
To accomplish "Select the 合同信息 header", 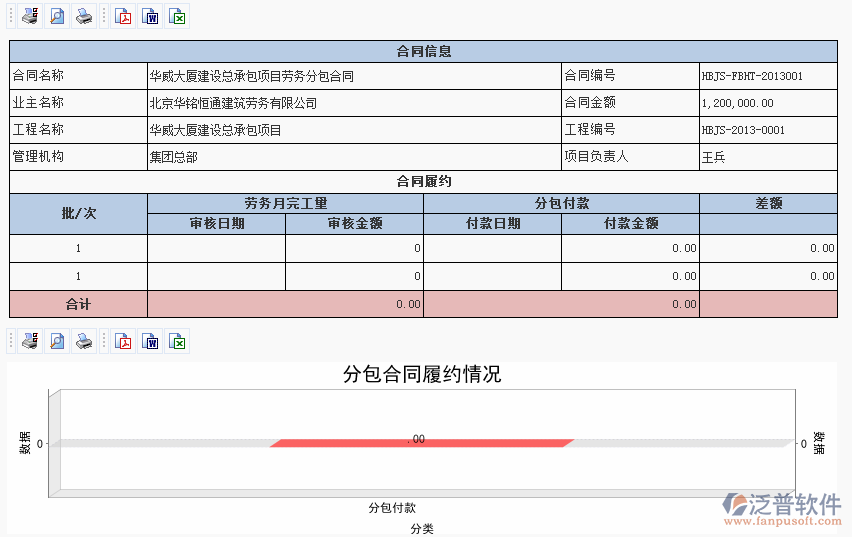I will point(423,51).
